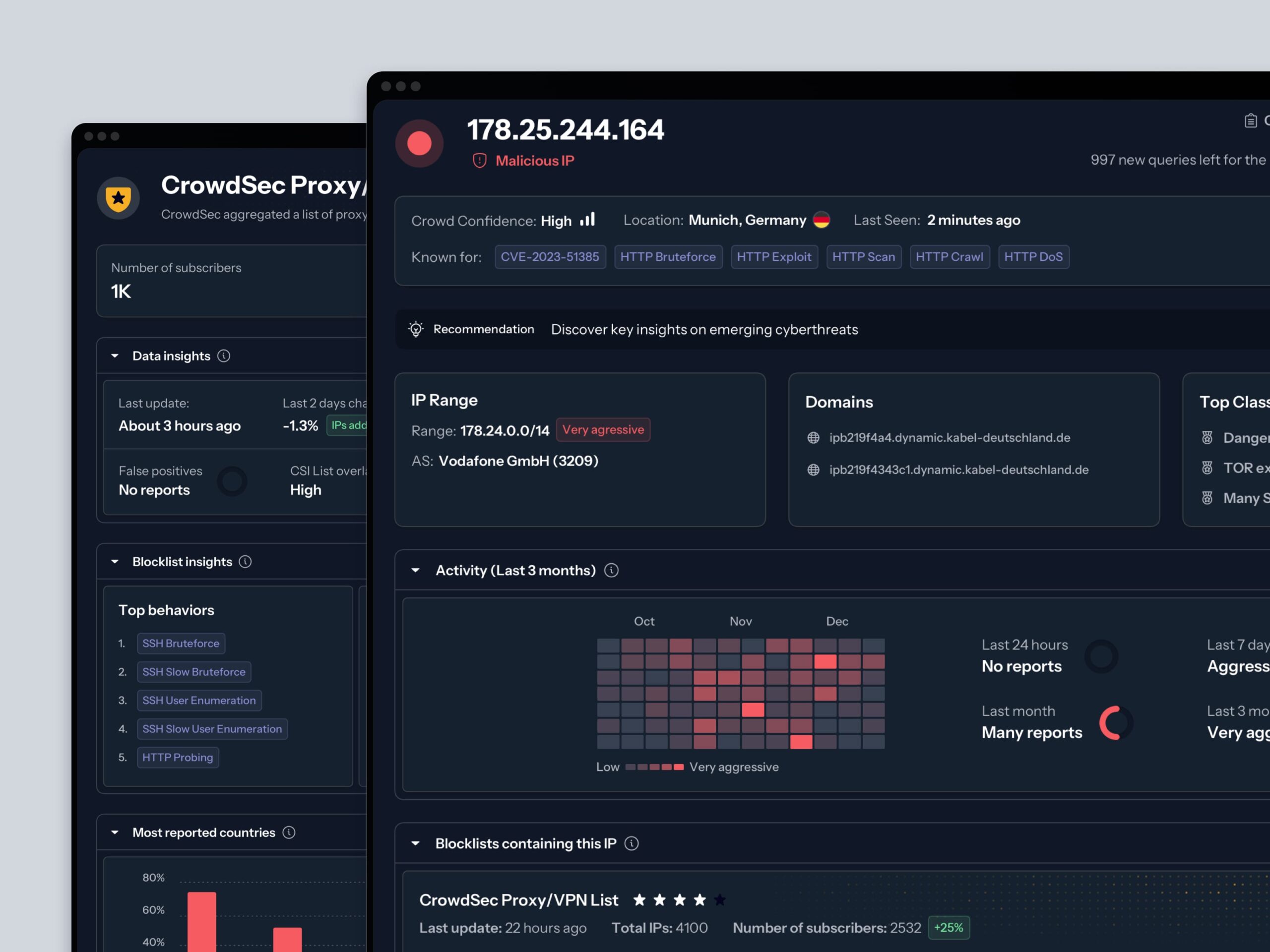Select the HTTP Crawl tag
The width and height of the screenshot is (1270, 952).
tap(950, 257)
